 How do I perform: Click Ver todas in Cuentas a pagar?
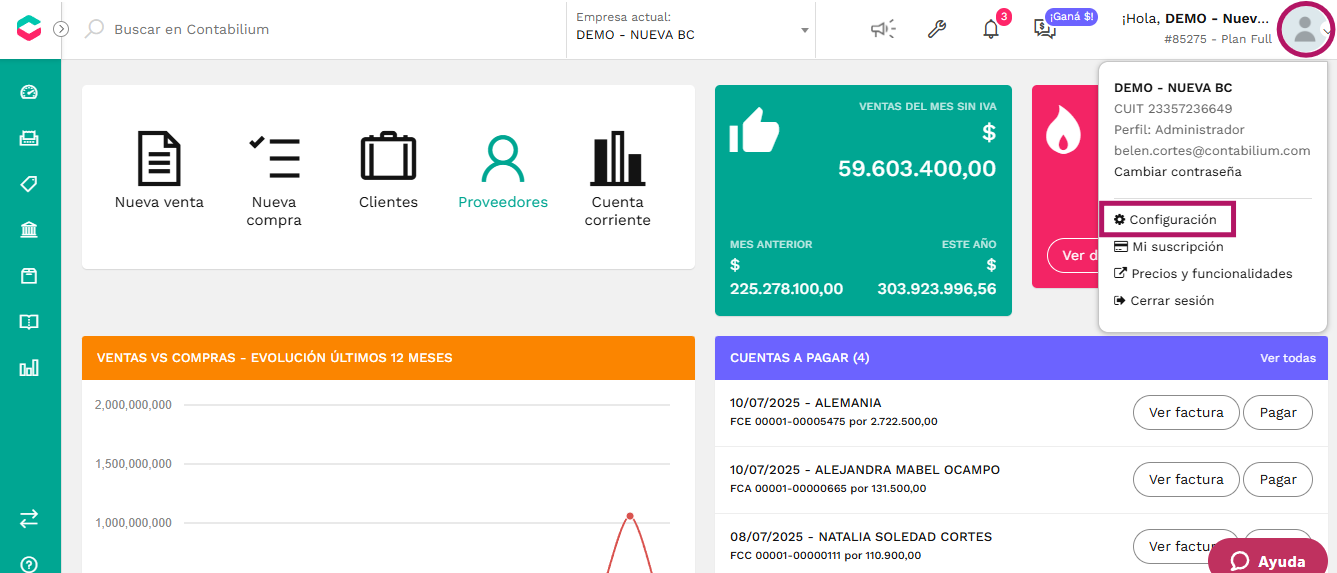pyautogui.click(x=1288, y=358)
